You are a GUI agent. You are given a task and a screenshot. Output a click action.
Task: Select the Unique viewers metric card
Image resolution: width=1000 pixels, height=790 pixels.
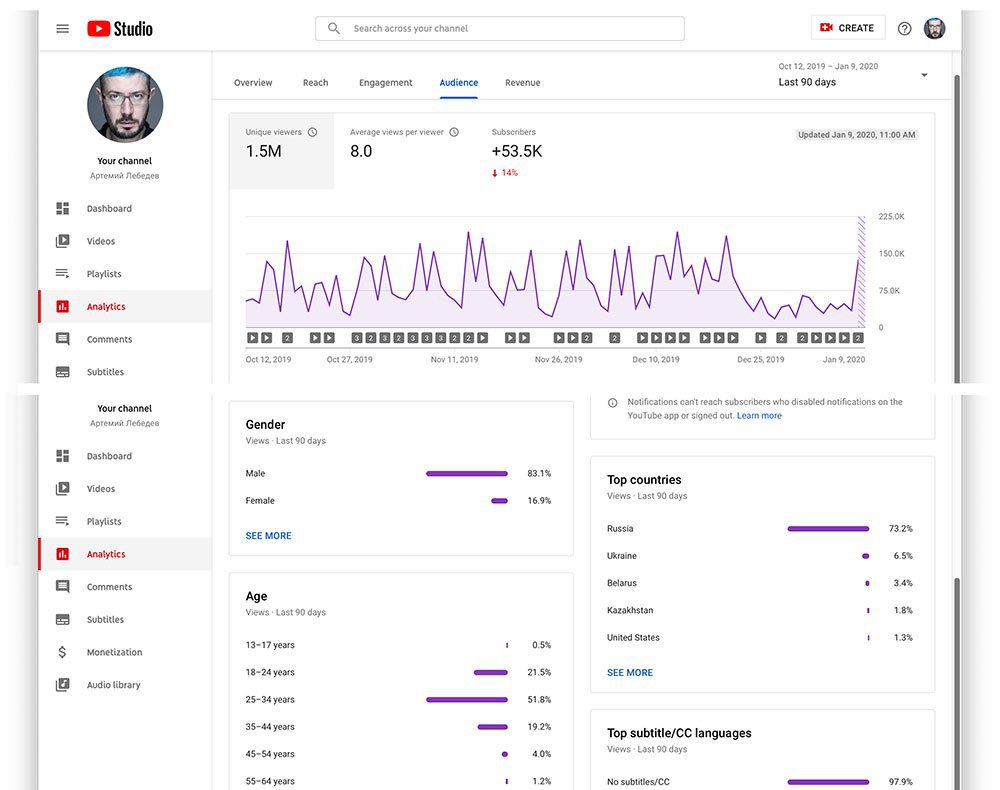point(281,151)
